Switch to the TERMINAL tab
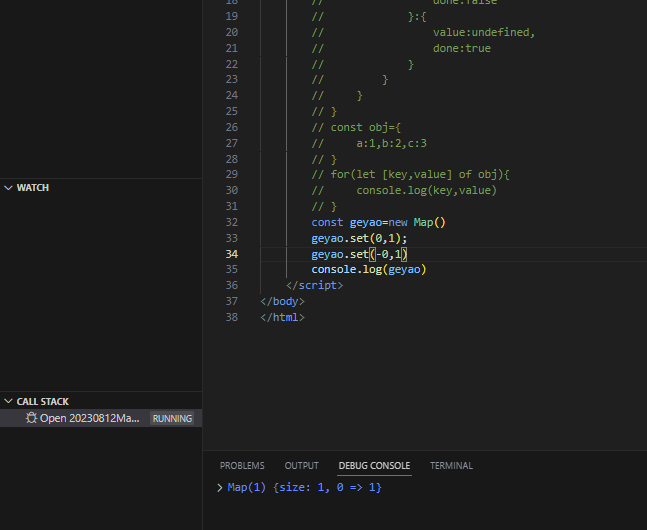This screenshot has height=530, width=647. 451,466
